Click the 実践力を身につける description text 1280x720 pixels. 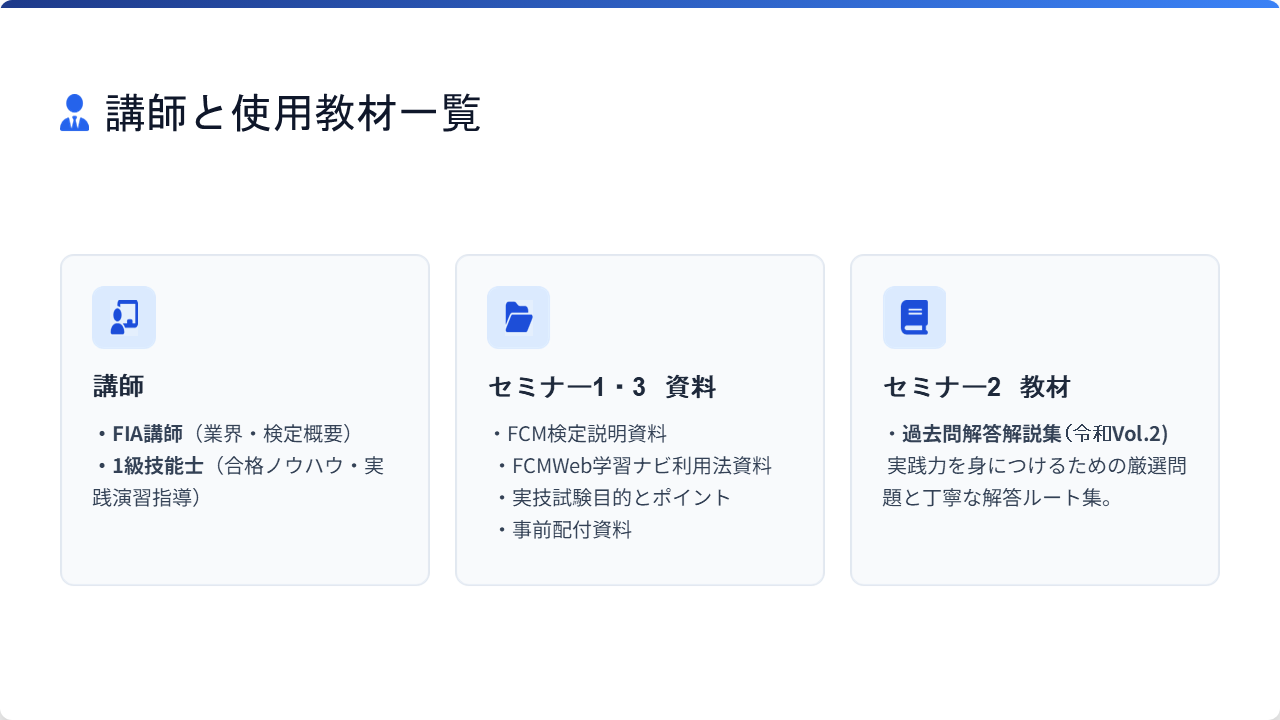click(x=1035, y=482)
